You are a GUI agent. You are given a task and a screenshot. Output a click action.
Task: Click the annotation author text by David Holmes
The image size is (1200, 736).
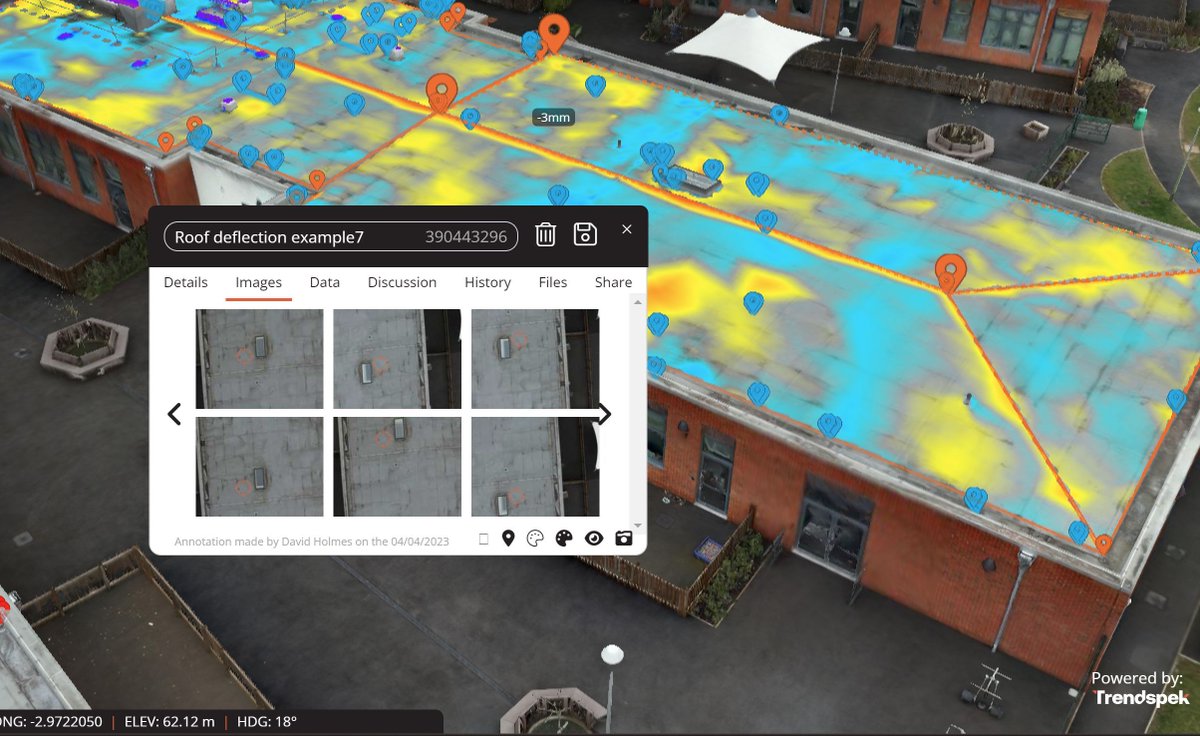click(311, 541)
